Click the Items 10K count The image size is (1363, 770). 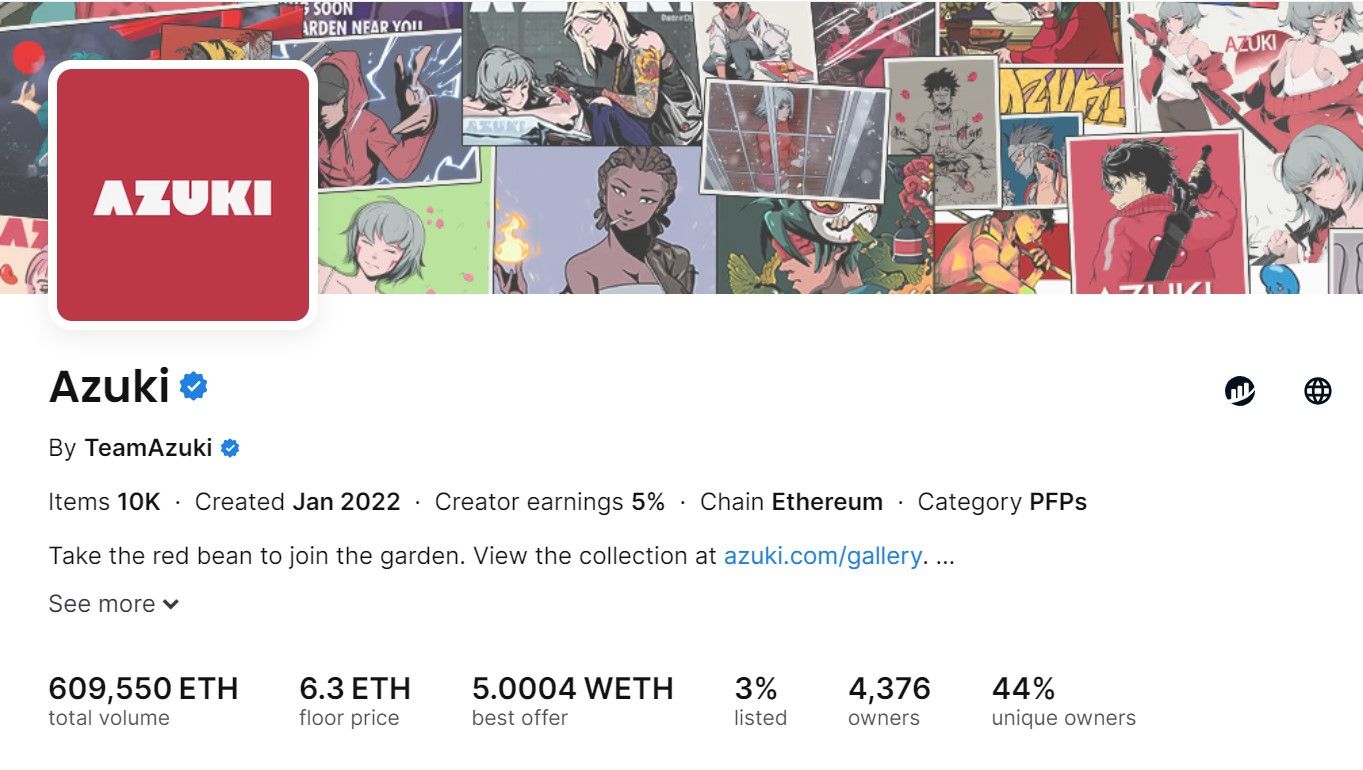coord(104,502)
